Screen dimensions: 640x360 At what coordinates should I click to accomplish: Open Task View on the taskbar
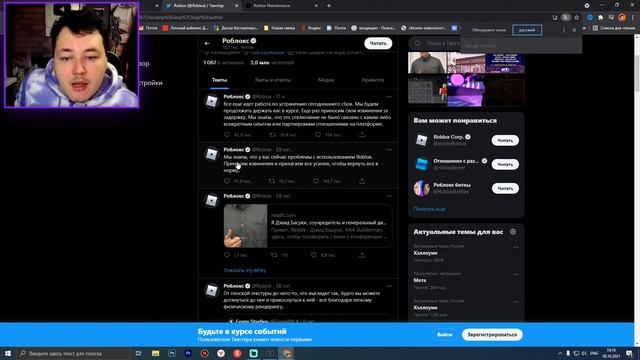pyautogui.click(x=138, y=353)
